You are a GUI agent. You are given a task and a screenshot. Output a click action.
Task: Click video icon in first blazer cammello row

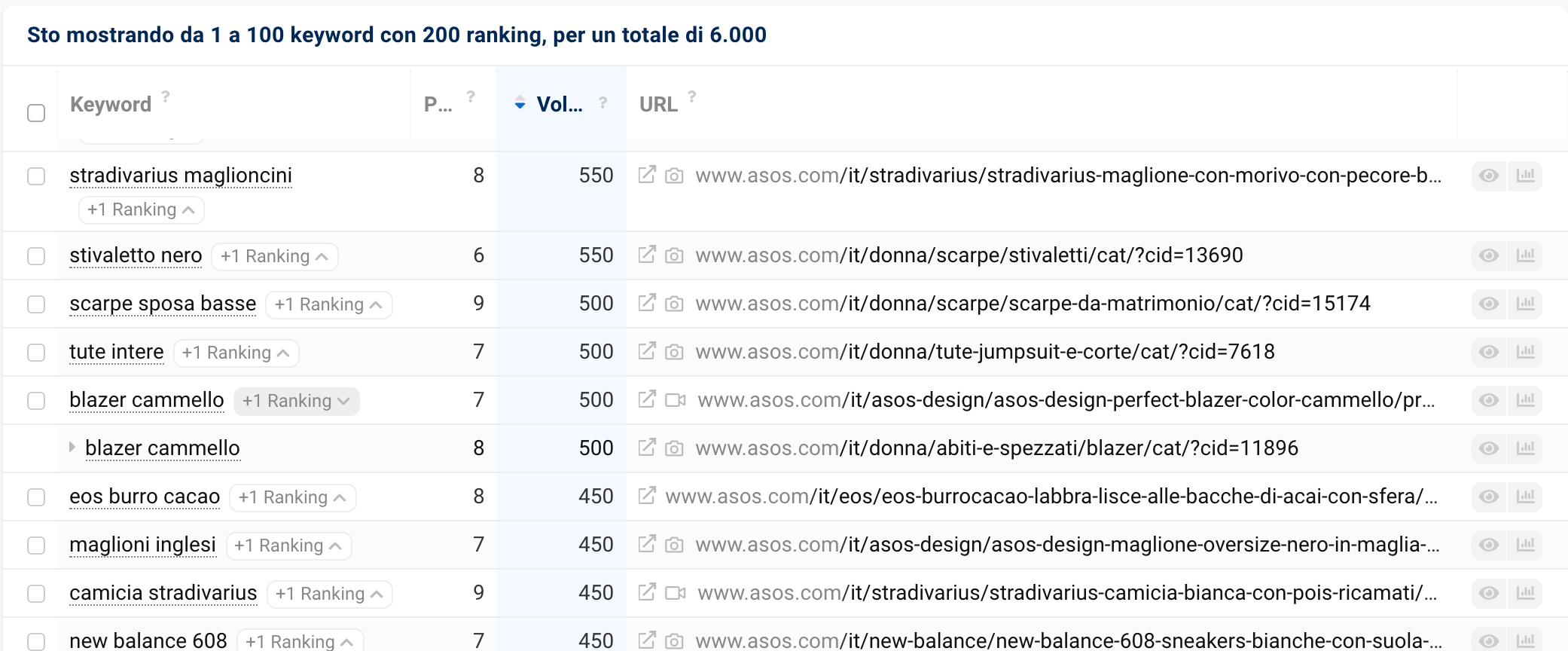tap(676, 400)
